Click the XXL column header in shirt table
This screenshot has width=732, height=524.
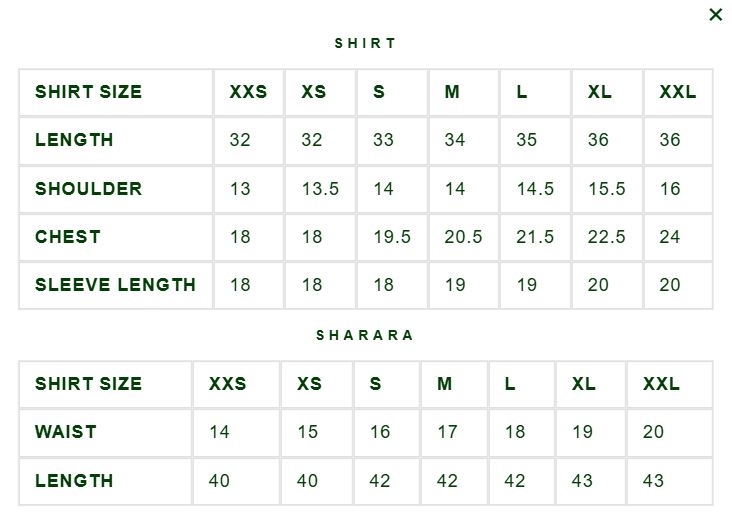677,92
